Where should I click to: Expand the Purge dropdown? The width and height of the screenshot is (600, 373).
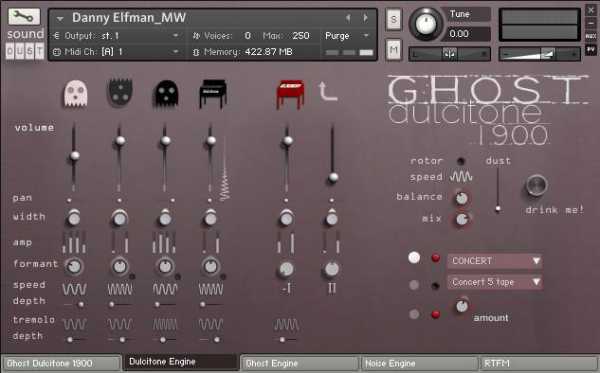point(347,36)
